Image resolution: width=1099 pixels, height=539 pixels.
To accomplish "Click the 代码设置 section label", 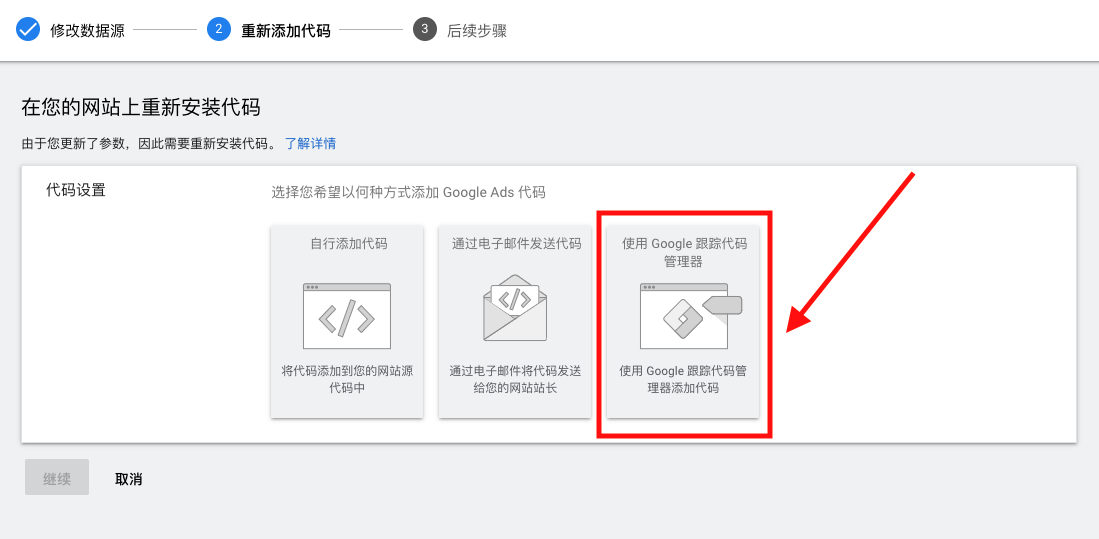I will point(76,190).
